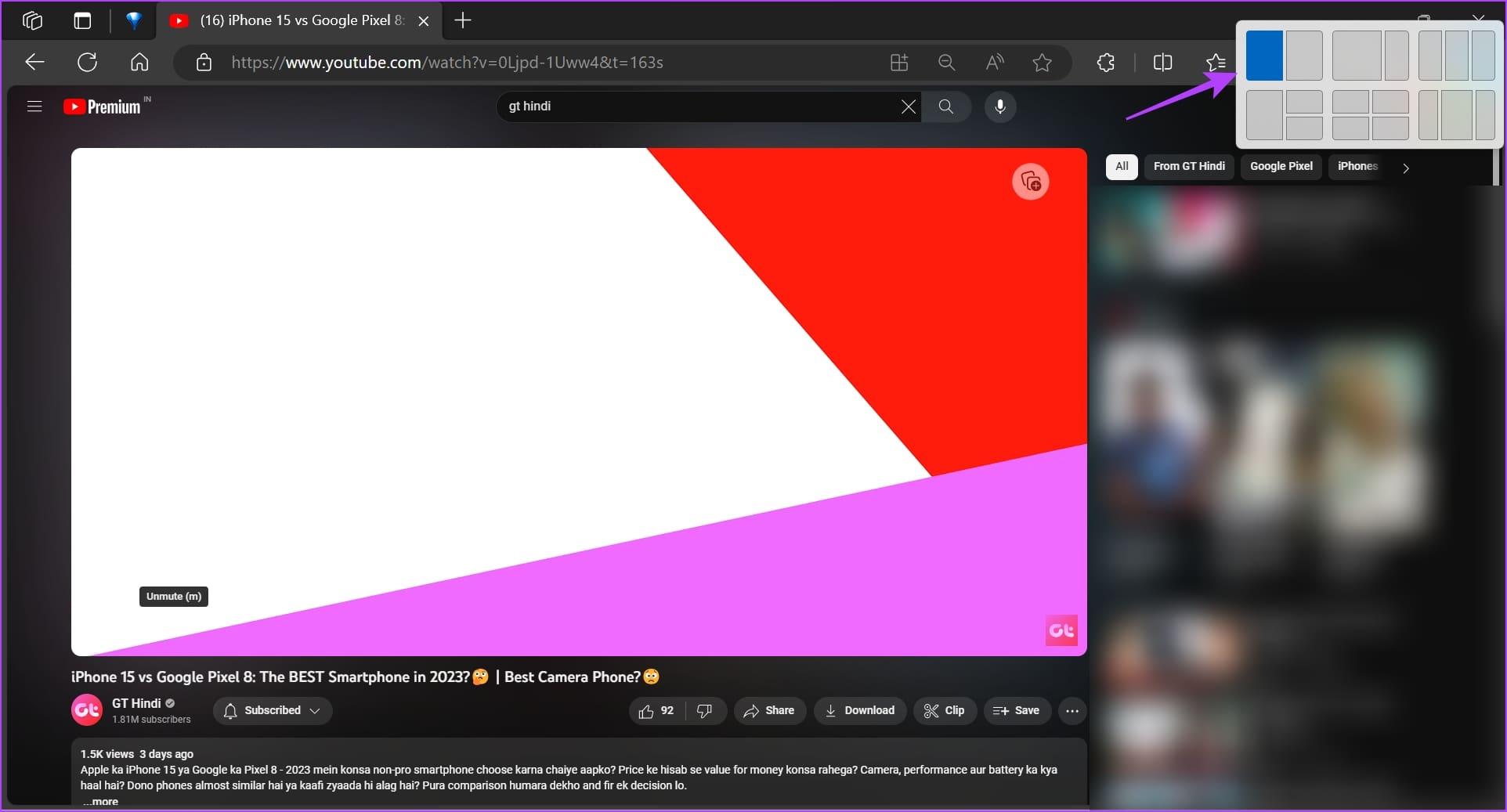This screenshot has height=812, width=1507.
Task: Open the browser Extensions menu
Action: [x=1106, y=63]
